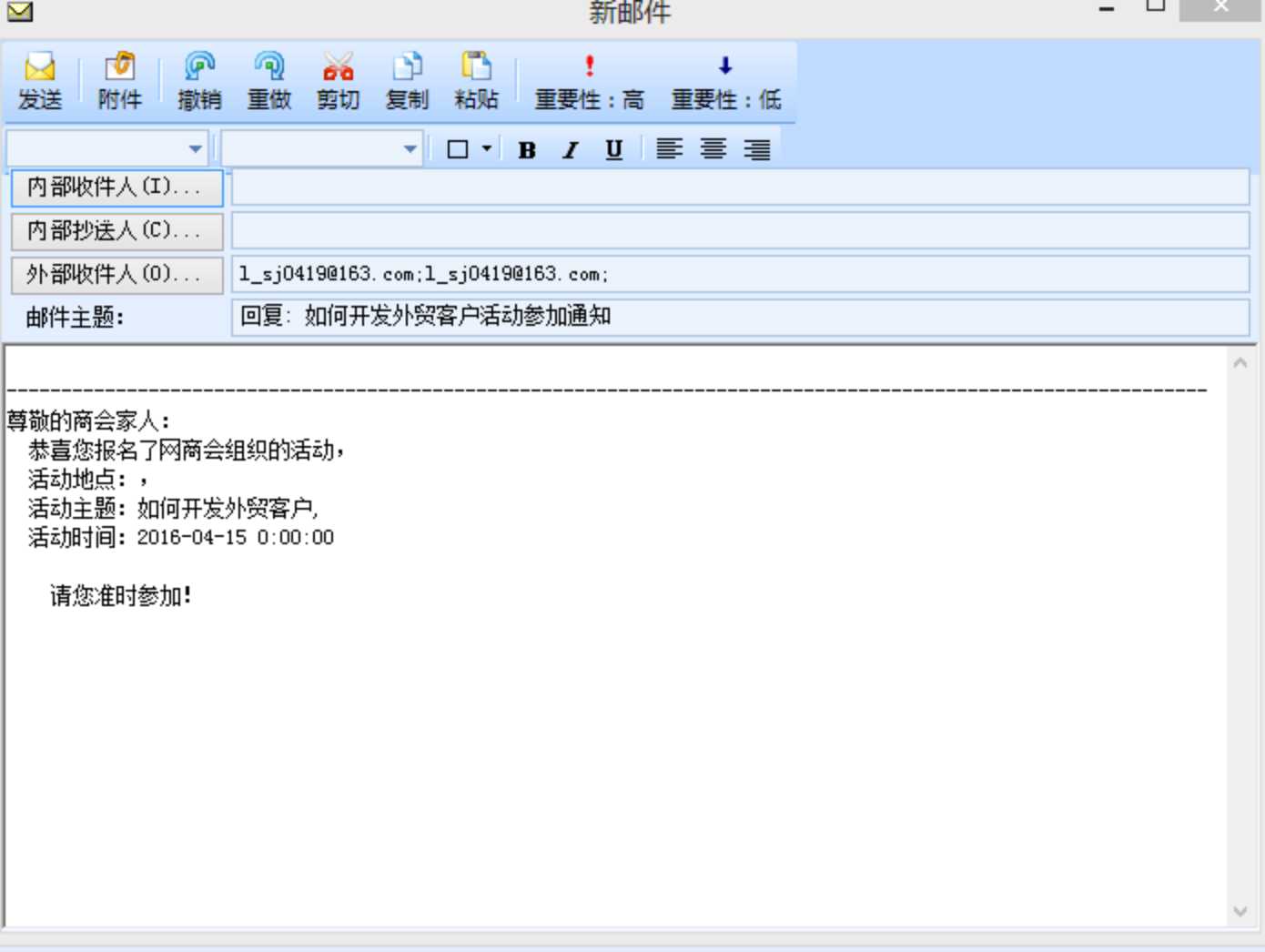Paste content with 粘贴 icon
Screen dimensions: 1265x952
pos(476,81)
